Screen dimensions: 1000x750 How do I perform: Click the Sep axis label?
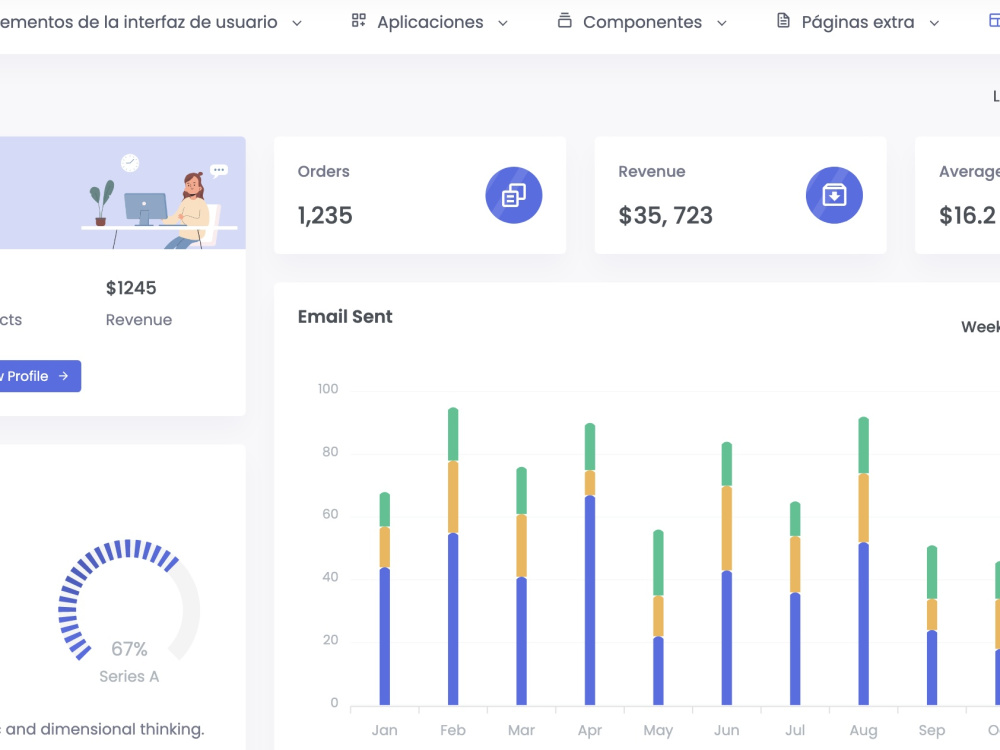(x=932, y=730)
